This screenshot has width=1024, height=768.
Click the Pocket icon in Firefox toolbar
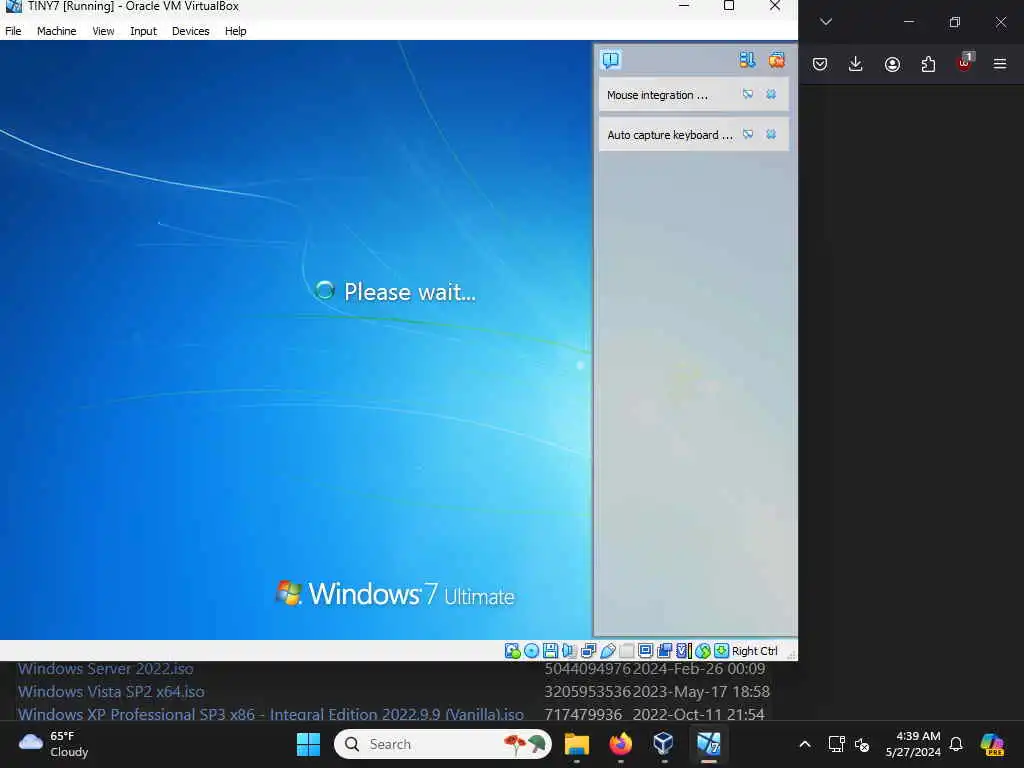(820, 64)
